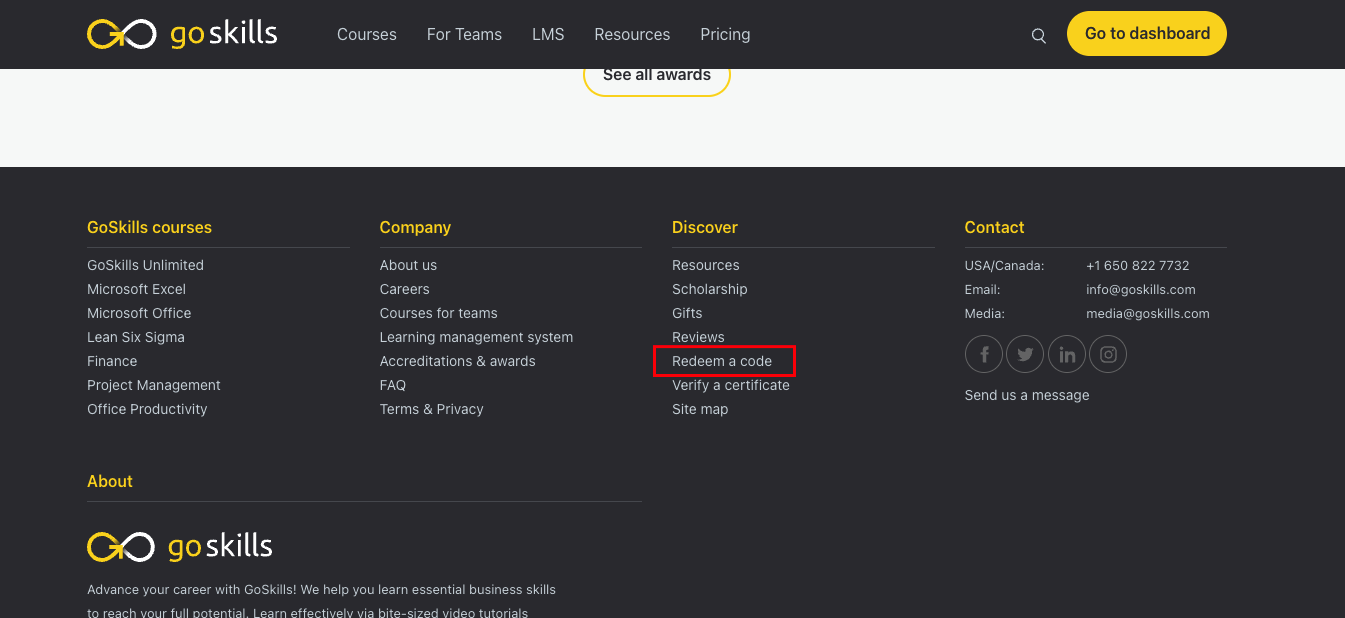Visit the About us page
The image size is (1345, 618).
pyautogui.click(x=408, y=265)
